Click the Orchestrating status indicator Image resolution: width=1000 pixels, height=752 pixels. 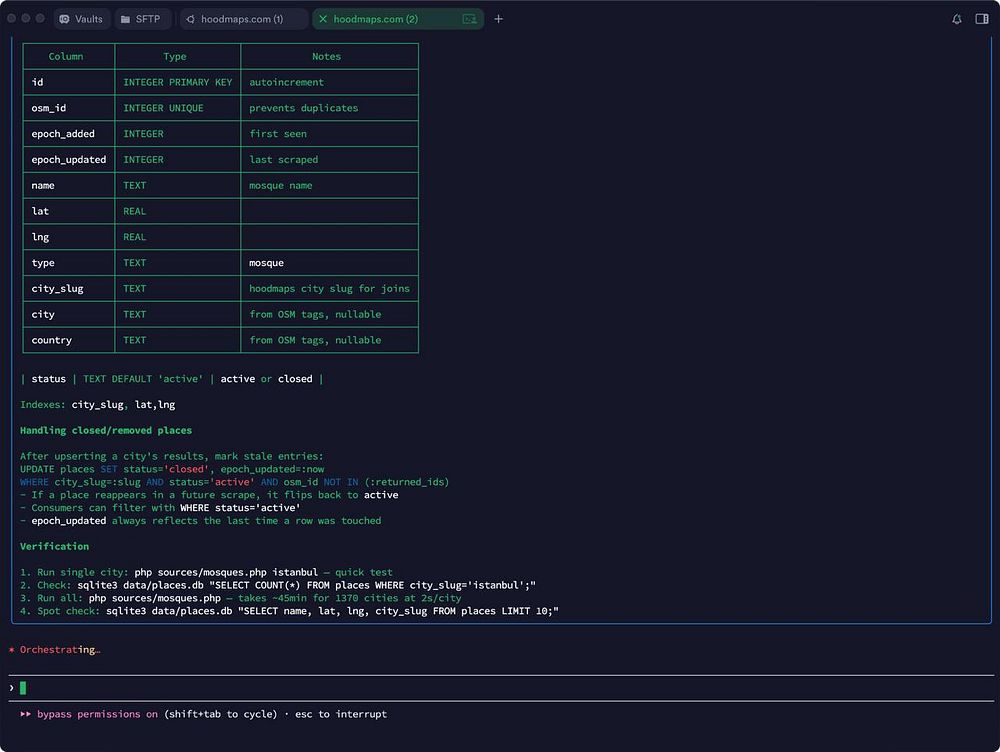(x=59, y=650)
